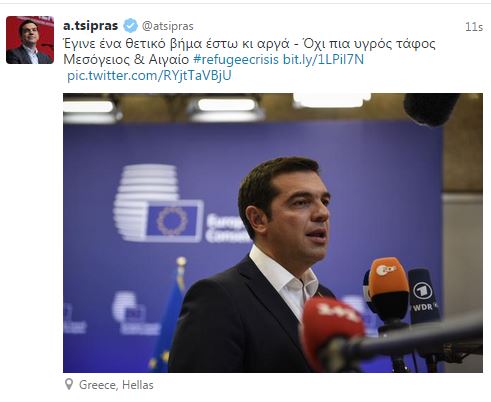Open the @atsipras handle link

168,26
